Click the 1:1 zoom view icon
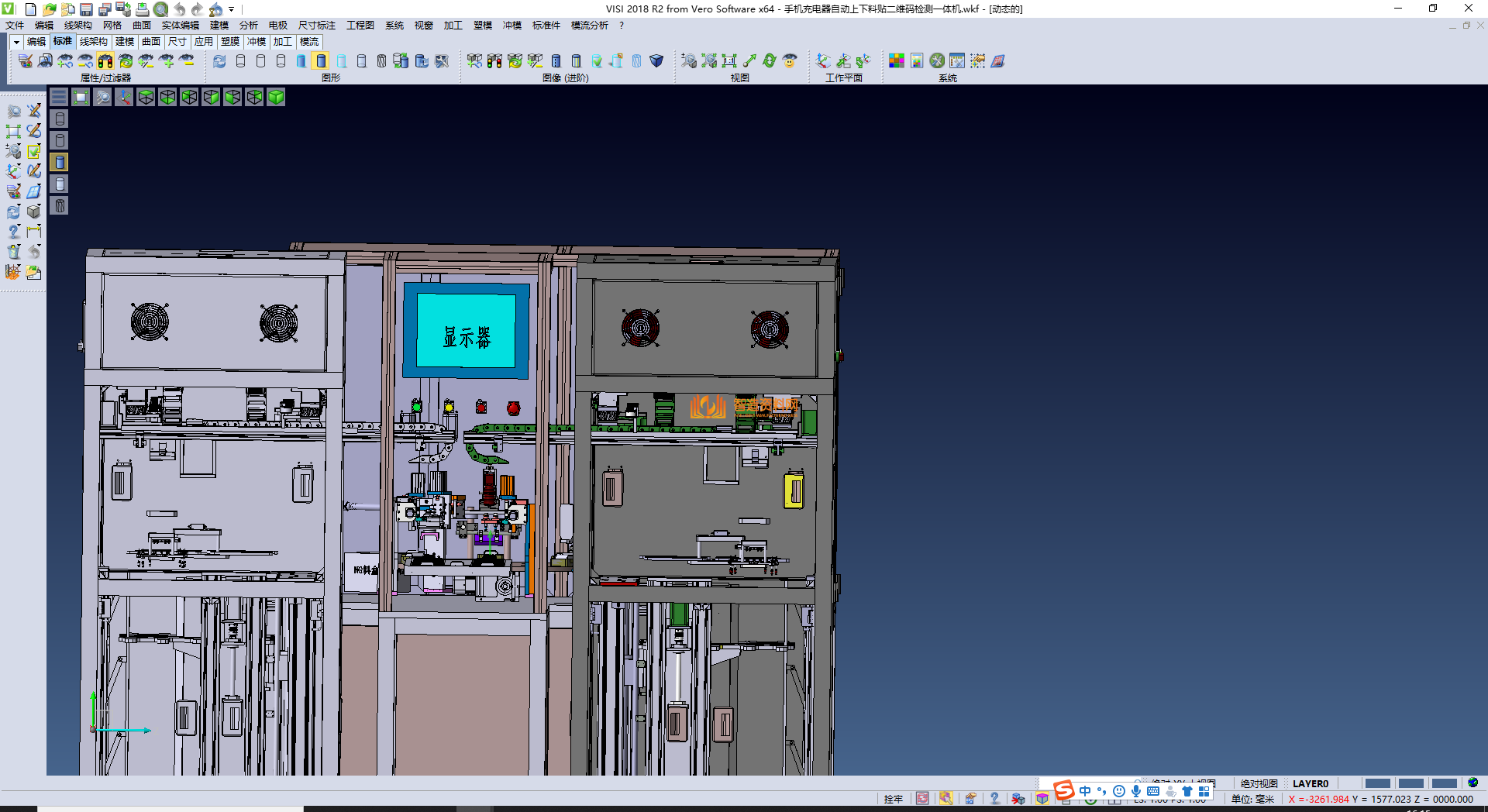This screenshot has height=812, width=1488. [728, 61]
